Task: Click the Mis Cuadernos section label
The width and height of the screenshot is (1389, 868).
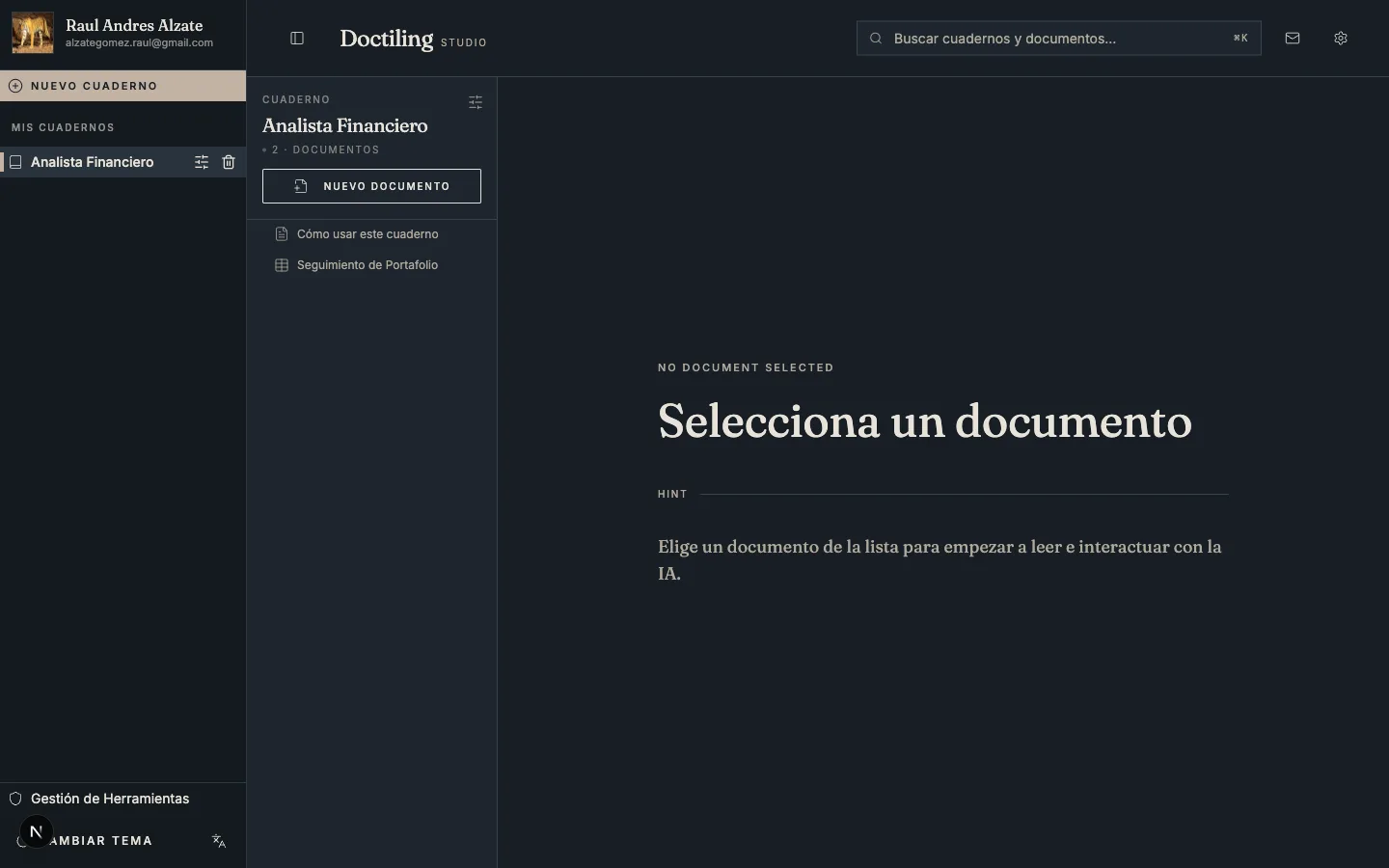Action: point(63,127)
